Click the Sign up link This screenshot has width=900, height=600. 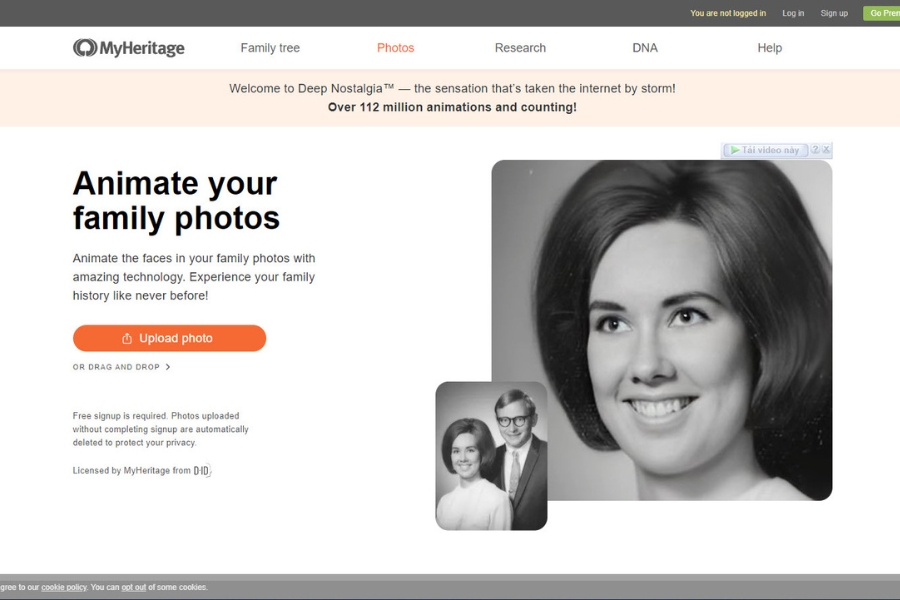click(834, 13)
